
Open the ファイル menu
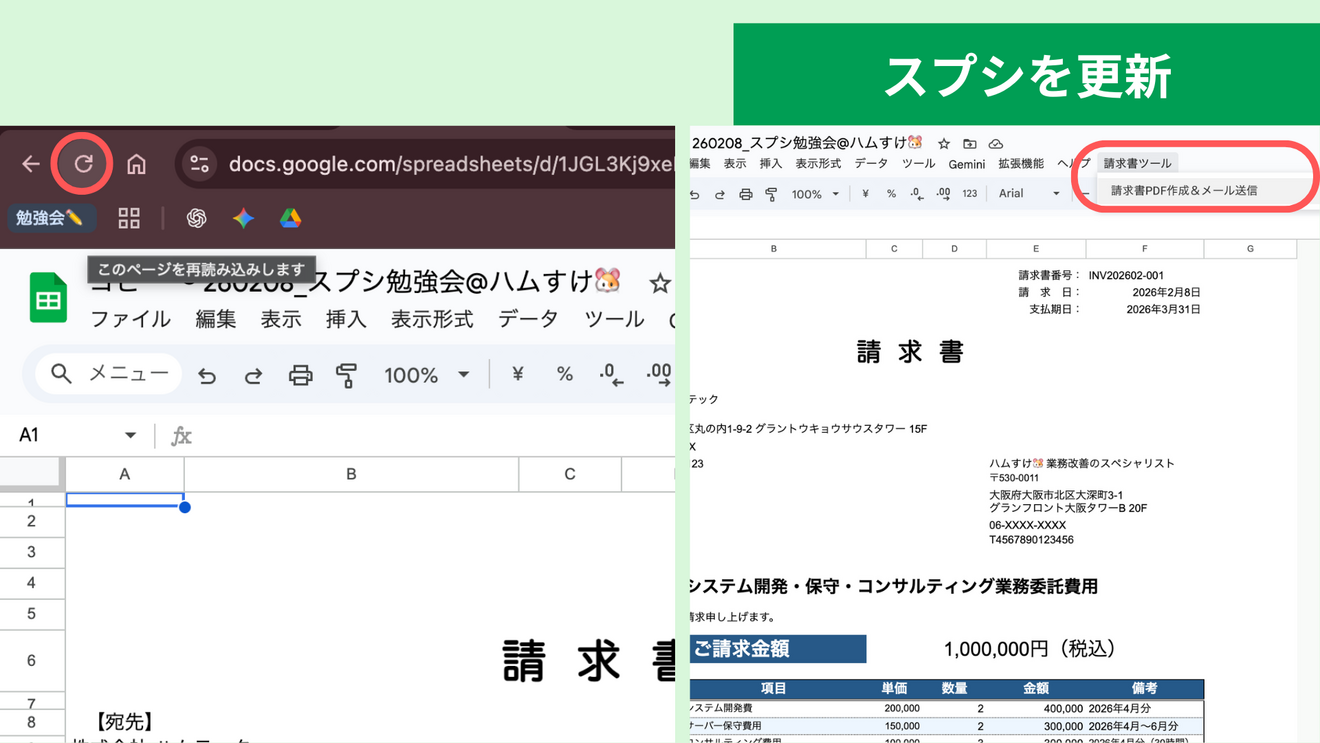tap(130, 319)
